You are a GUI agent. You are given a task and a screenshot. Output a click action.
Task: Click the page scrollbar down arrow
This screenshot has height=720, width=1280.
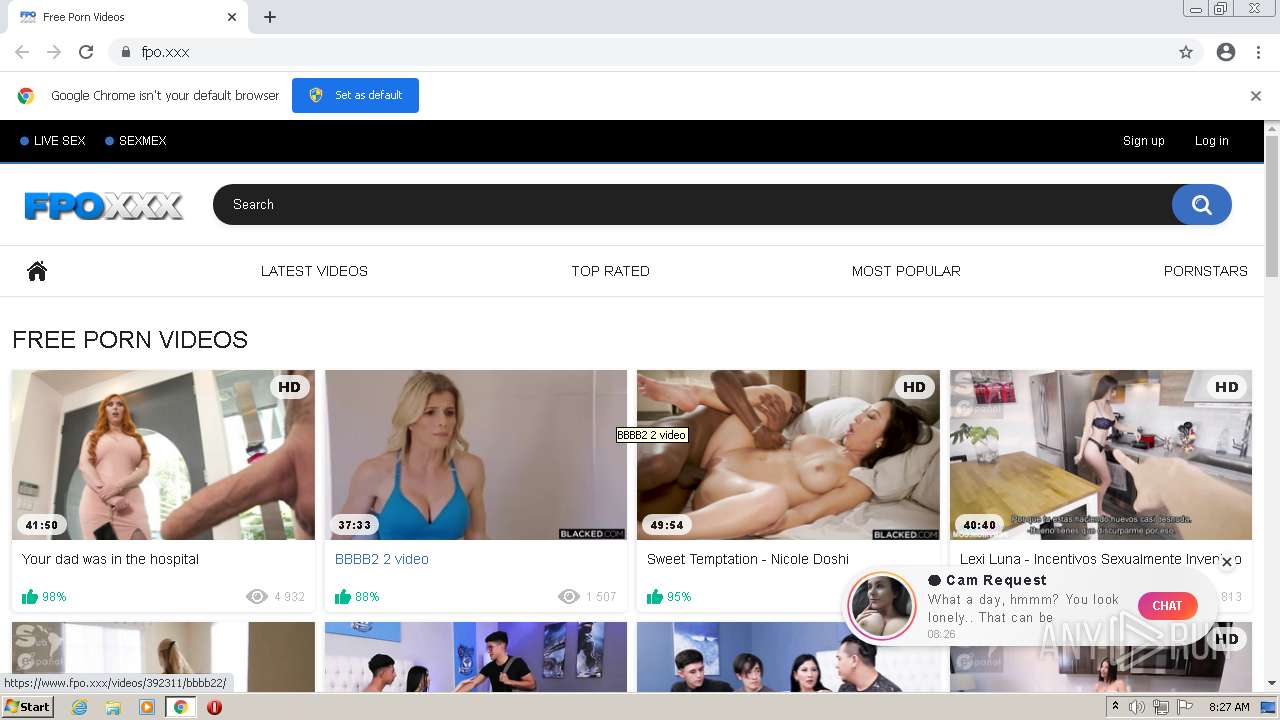tap(1272, 684)
